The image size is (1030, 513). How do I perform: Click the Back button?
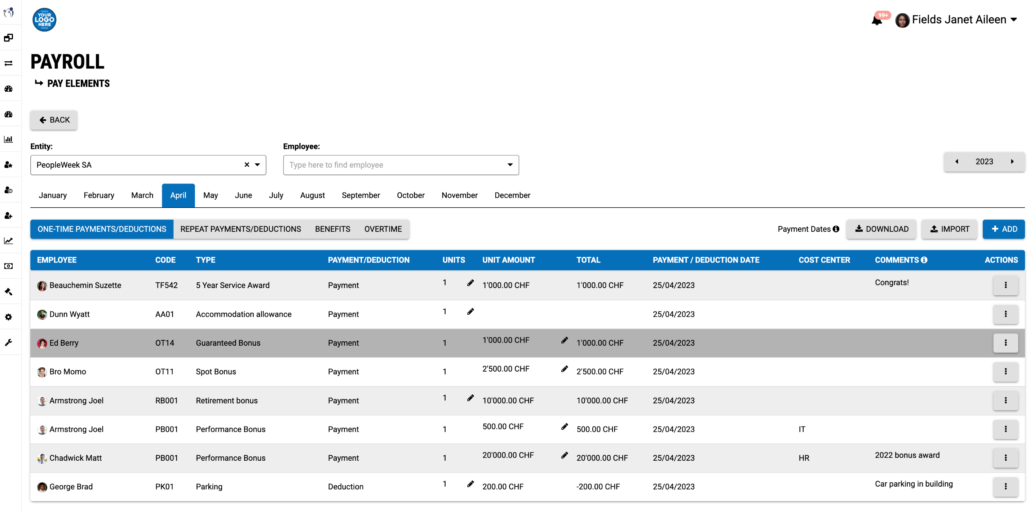pos(54,120)
